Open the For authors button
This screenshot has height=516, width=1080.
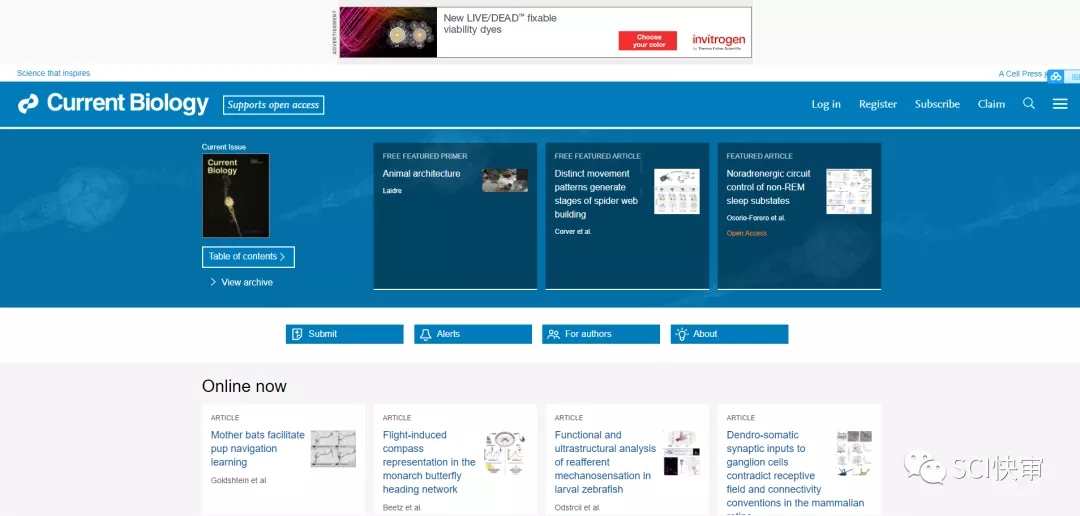click(600, 334)
